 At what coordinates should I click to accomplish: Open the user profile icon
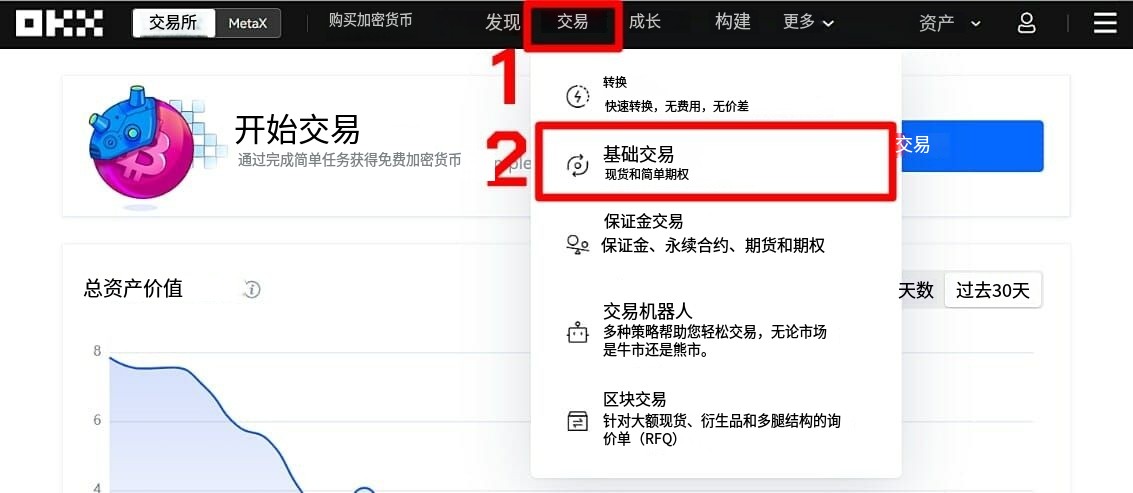1026,23
